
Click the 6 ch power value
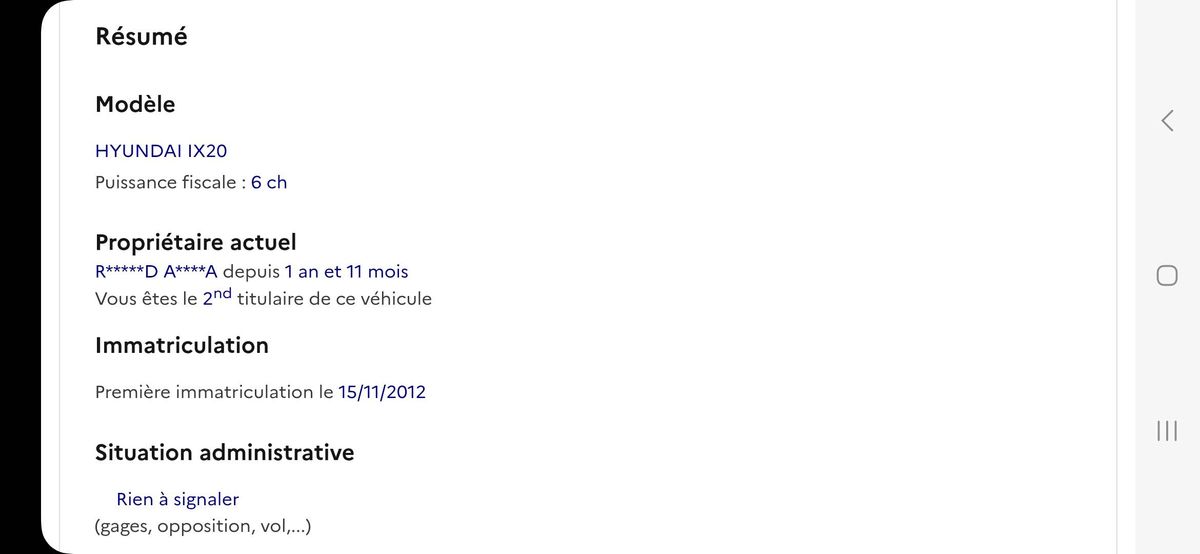tap(269, 182)
